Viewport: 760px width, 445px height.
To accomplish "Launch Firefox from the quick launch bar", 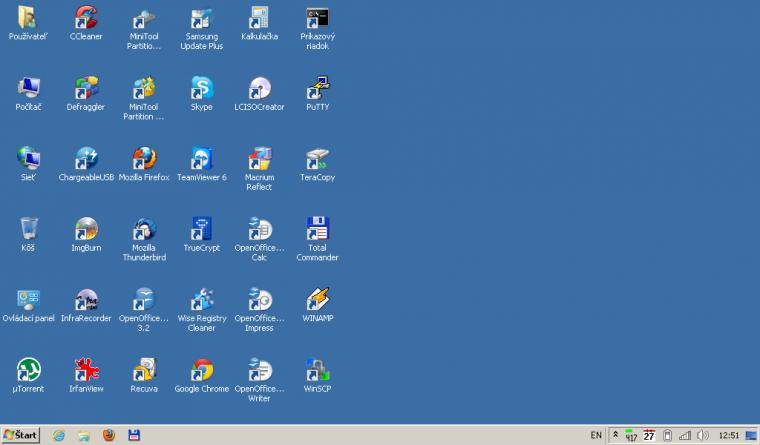I will click(x=109, y=435).
